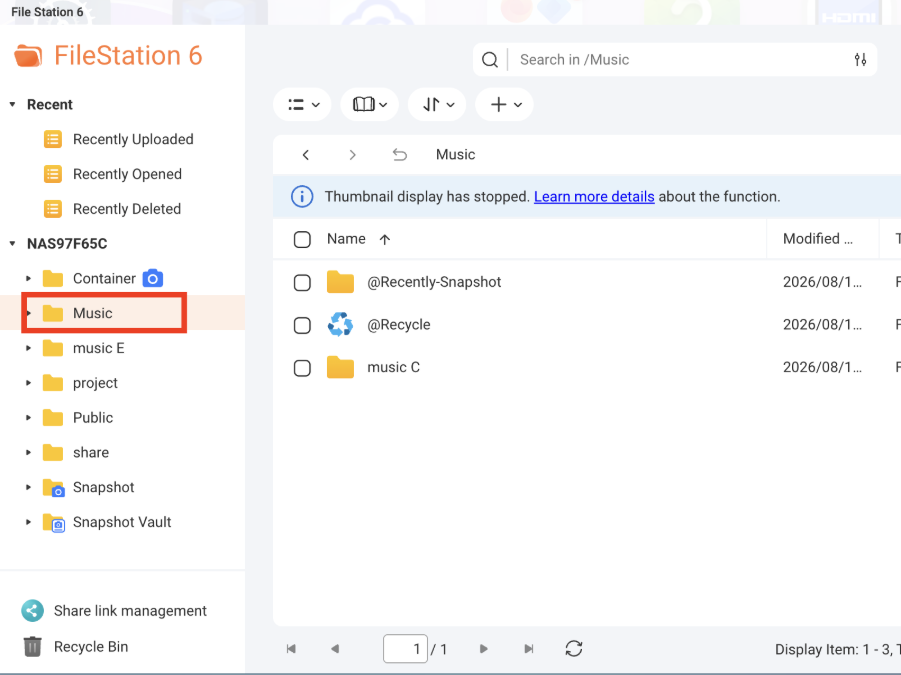Expand the Snapshot folder

click(x=28, y=487)
